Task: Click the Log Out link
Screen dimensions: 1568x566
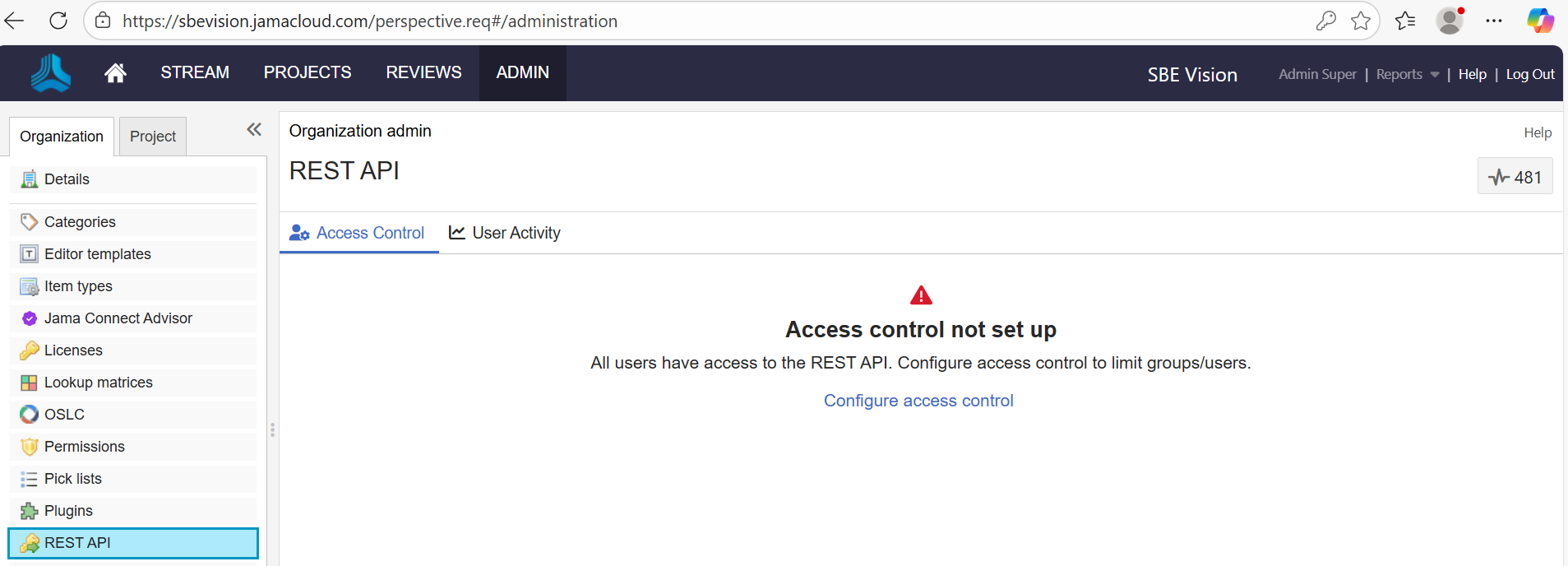Action: click(x=1530, y=74)
